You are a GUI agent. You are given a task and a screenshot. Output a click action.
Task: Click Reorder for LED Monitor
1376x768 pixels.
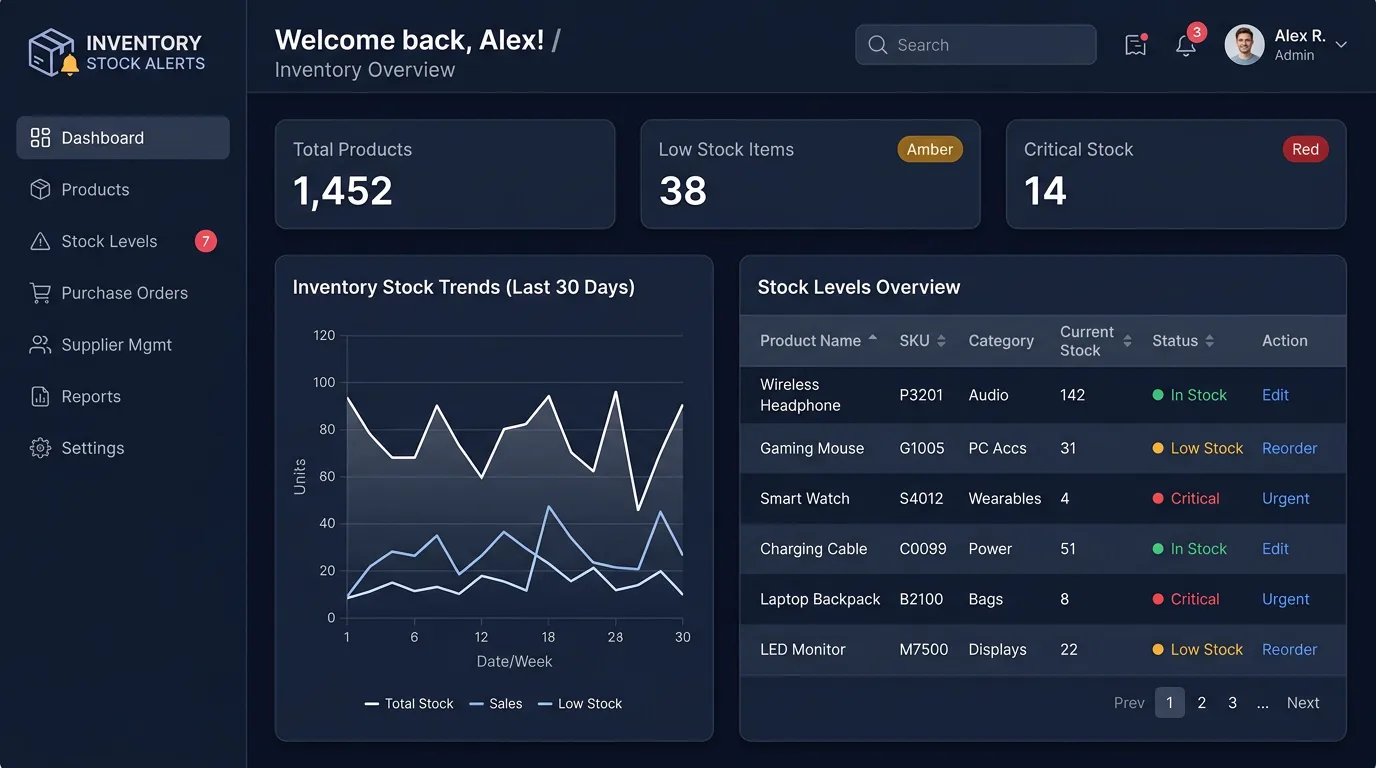pos(1289,649)
